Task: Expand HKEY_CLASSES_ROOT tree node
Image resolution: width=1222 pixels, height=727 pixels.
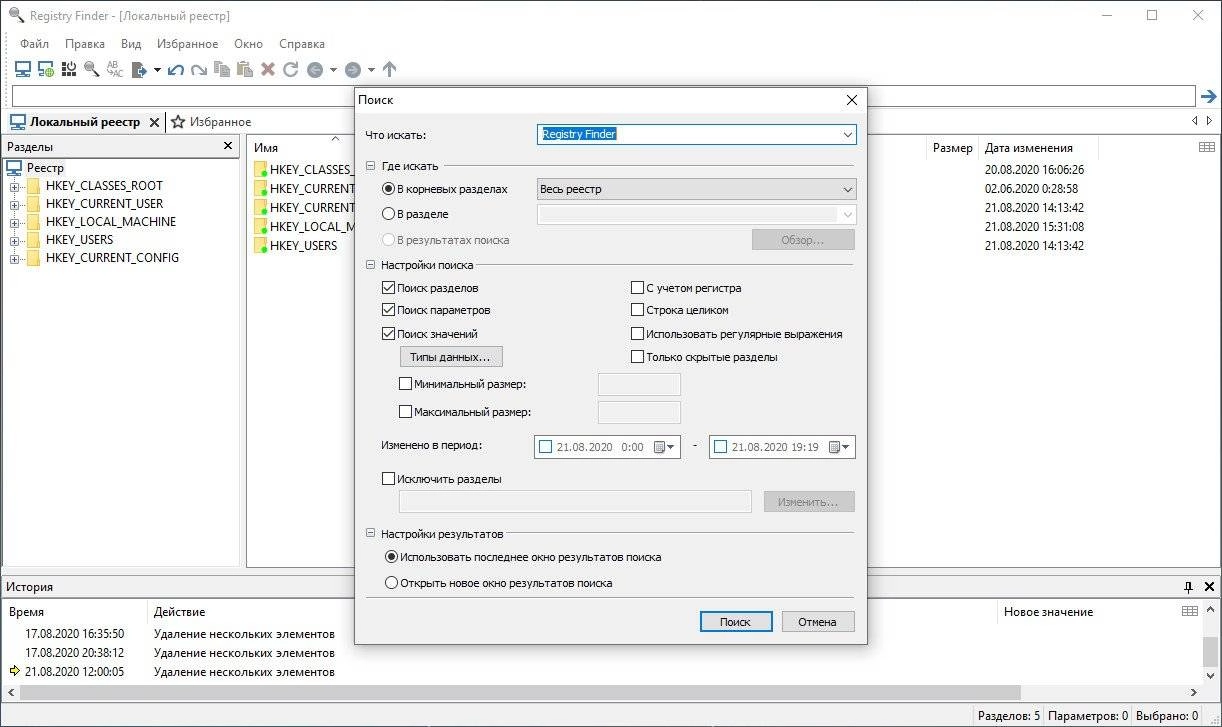Action: point(15,186)
